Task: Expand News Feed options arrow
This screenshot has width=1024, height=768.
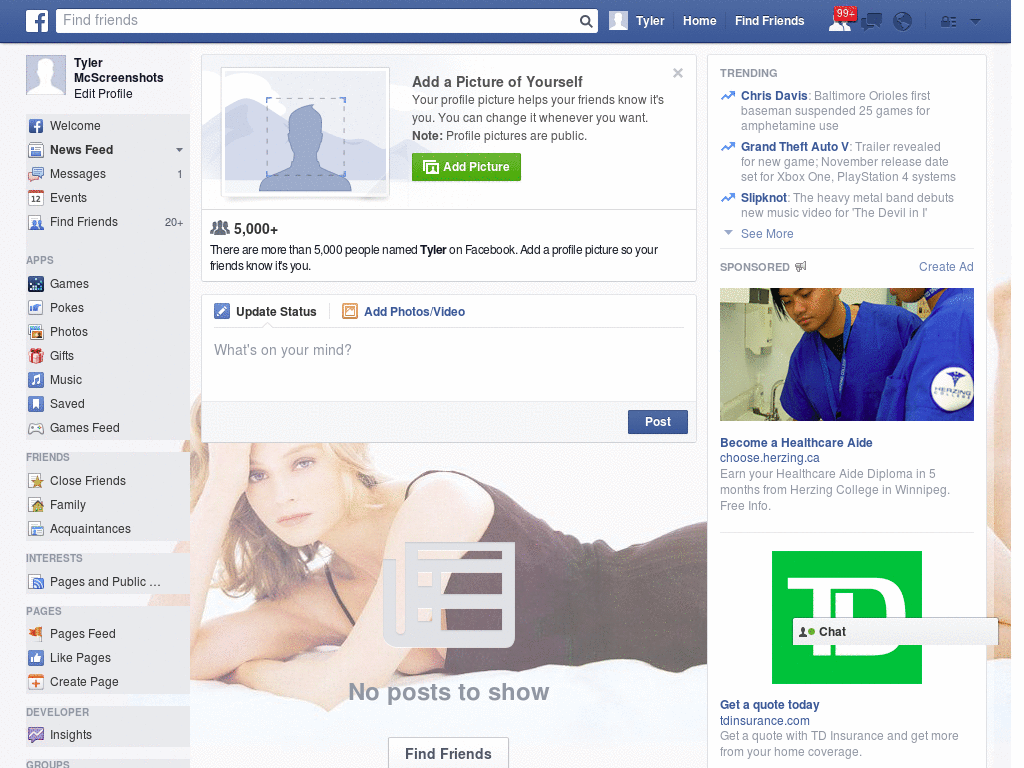Action: tap(180, 150)
